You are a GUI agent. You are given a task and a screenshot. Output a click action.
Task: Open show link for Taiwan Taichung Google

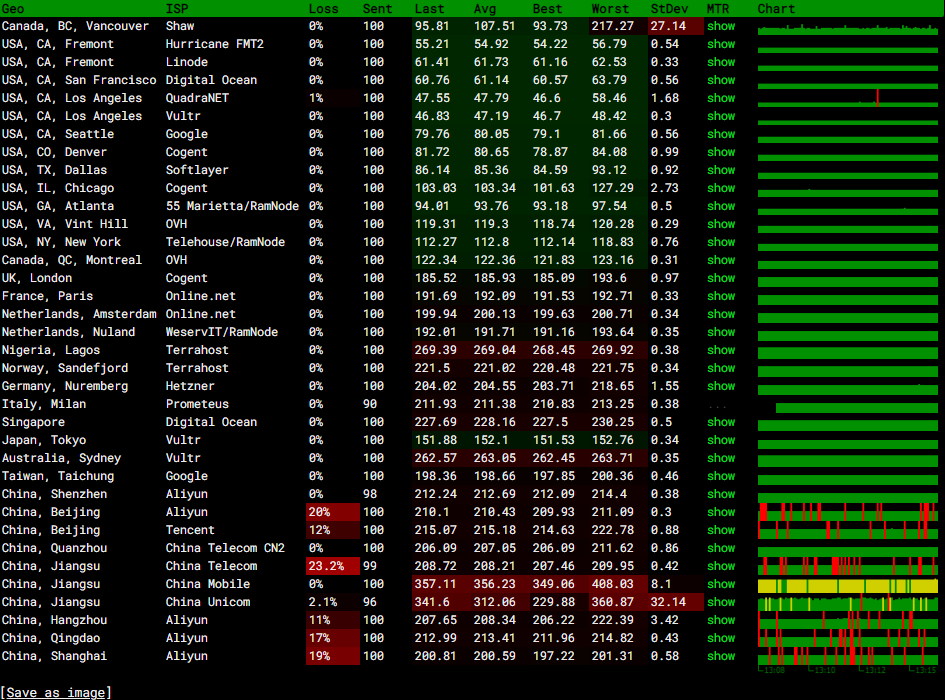721,476
